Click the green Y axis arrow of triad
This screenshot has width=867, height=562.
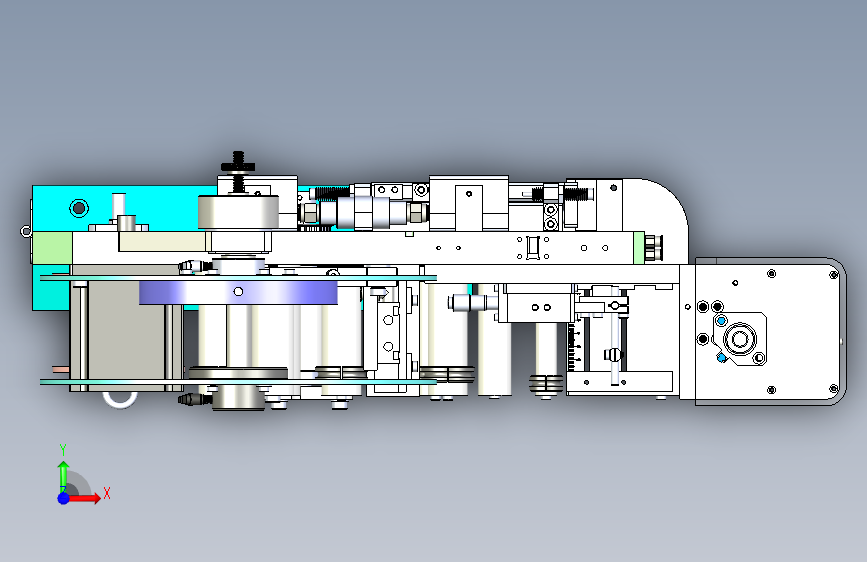[x=63, y=476]
